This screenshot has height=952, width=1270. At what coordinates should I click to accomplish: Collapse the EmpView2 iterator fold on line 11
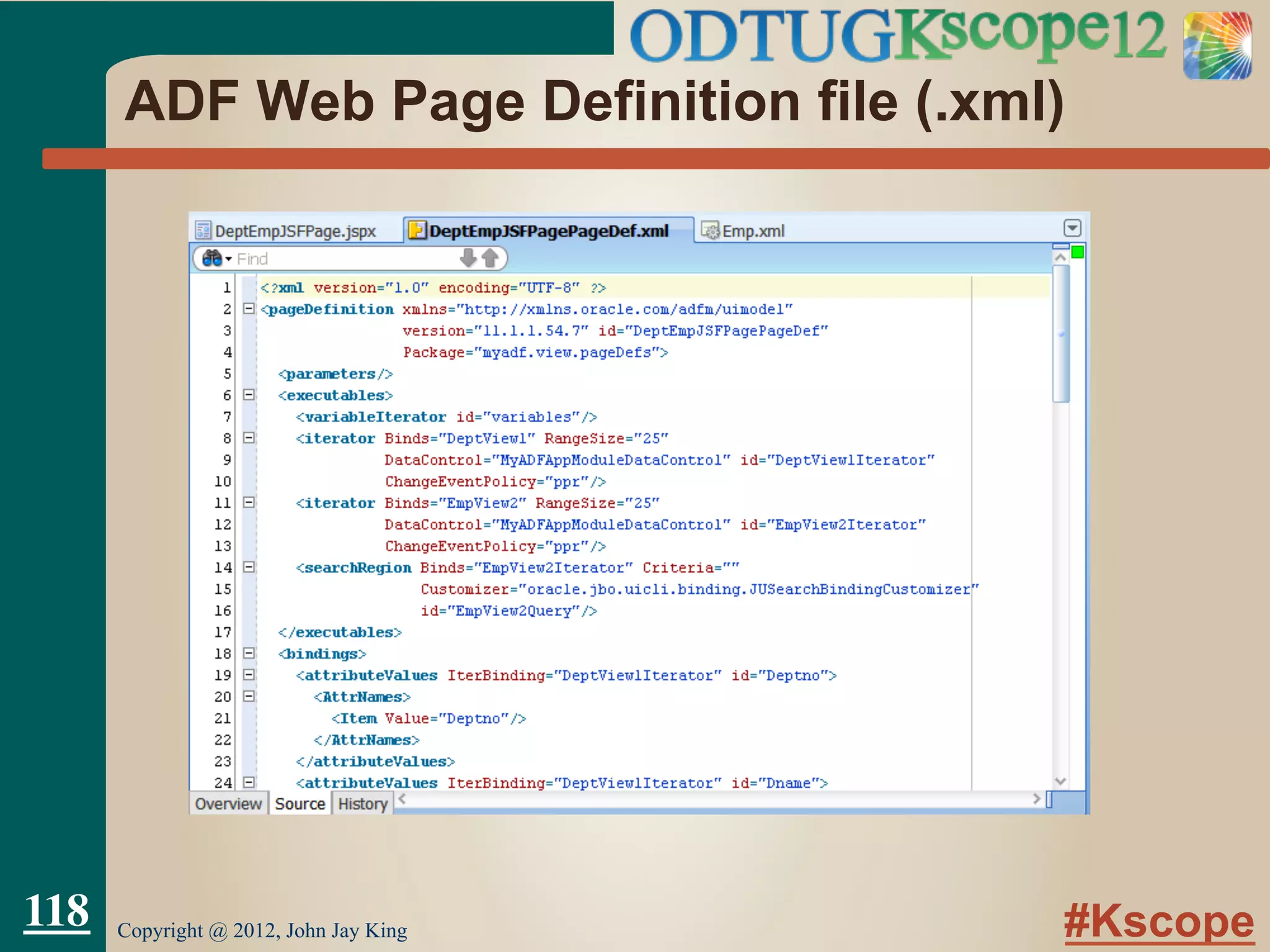(249, 503)
